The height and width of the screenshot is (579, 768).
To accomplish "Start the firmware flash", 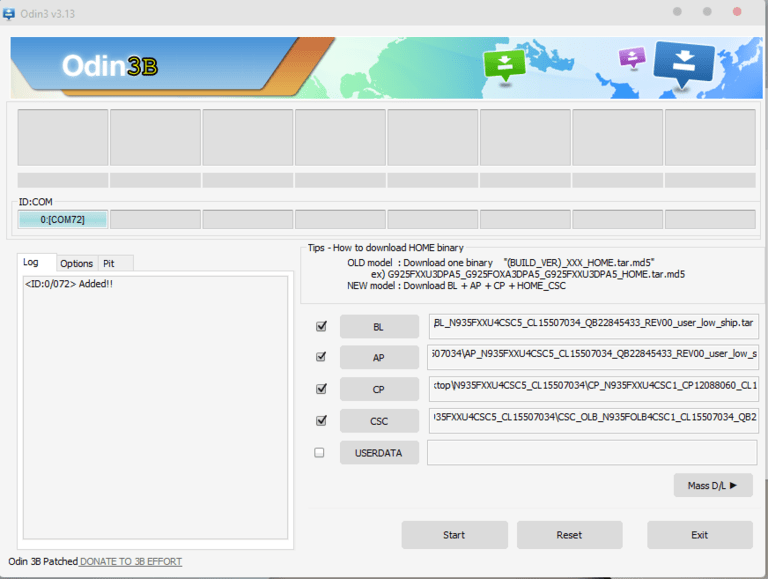I will (x=454, y=535).
